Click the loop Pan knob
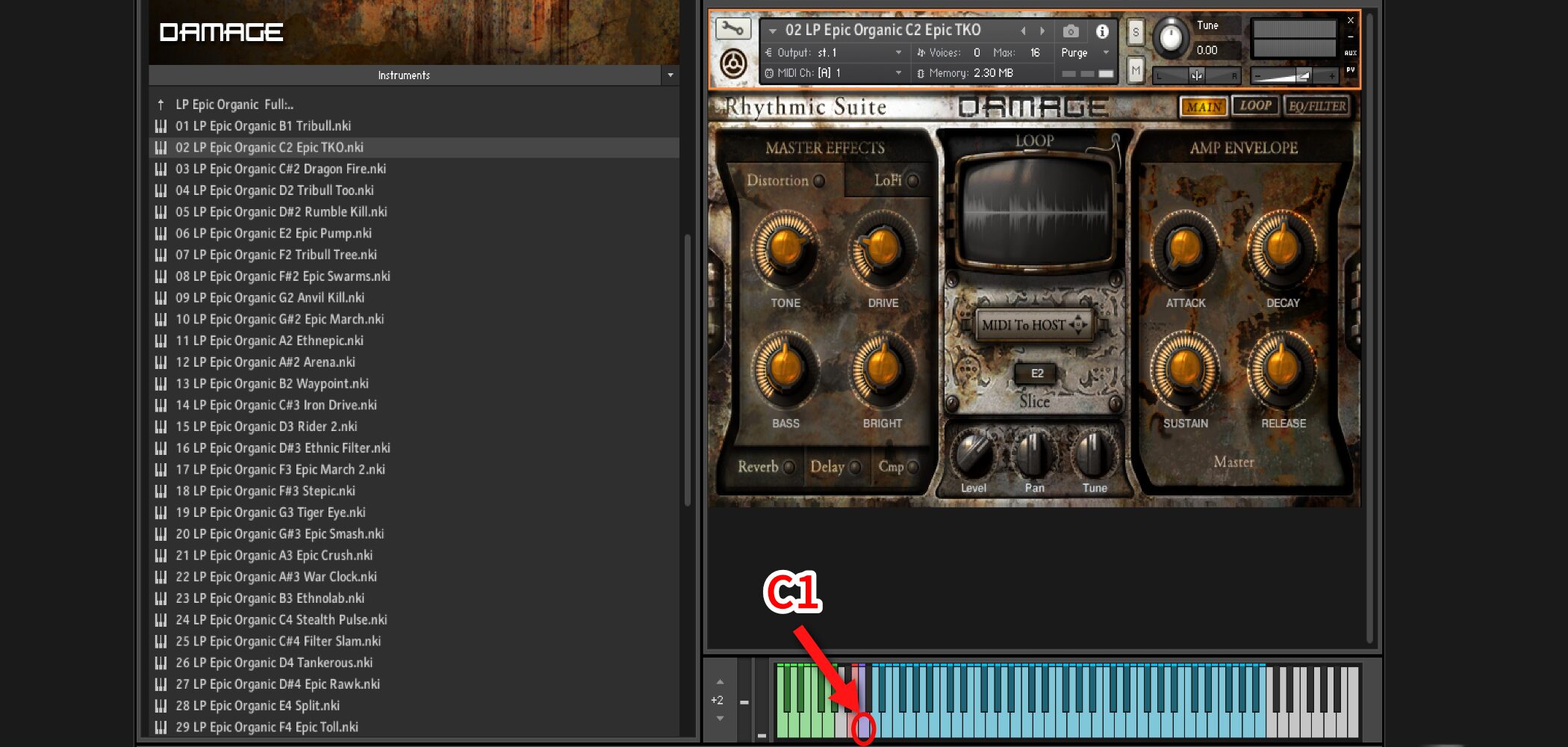This screenshot has height=747, width=1568. (1034, 453)
